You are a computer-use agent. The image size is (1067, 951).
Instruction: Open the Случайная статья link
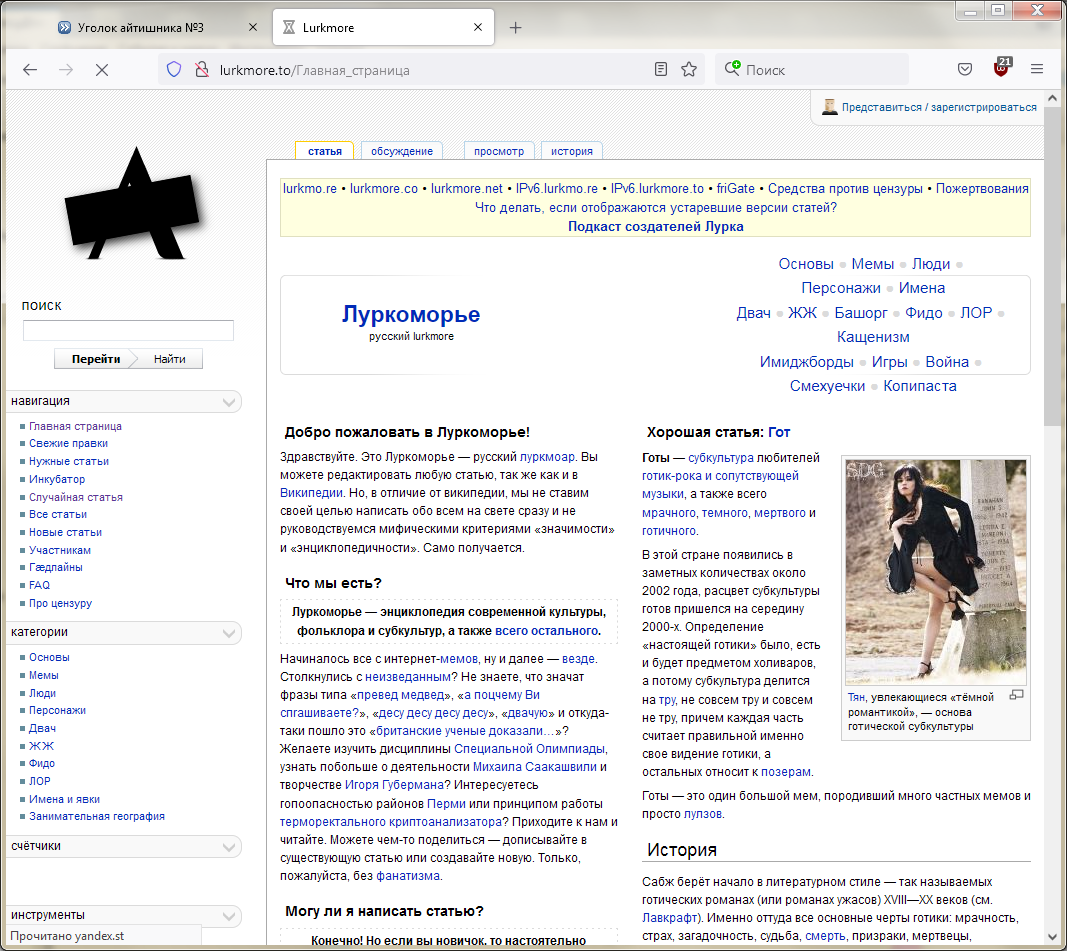pyautogui.click(x=76, y=497)
